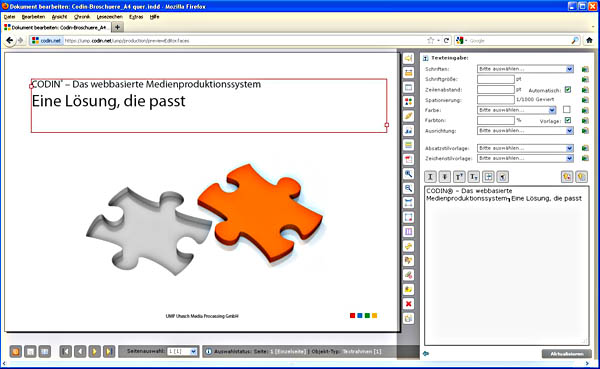Click the rightmost lightbulb button
The image size is (600, 369).
(x=582, y=177)
